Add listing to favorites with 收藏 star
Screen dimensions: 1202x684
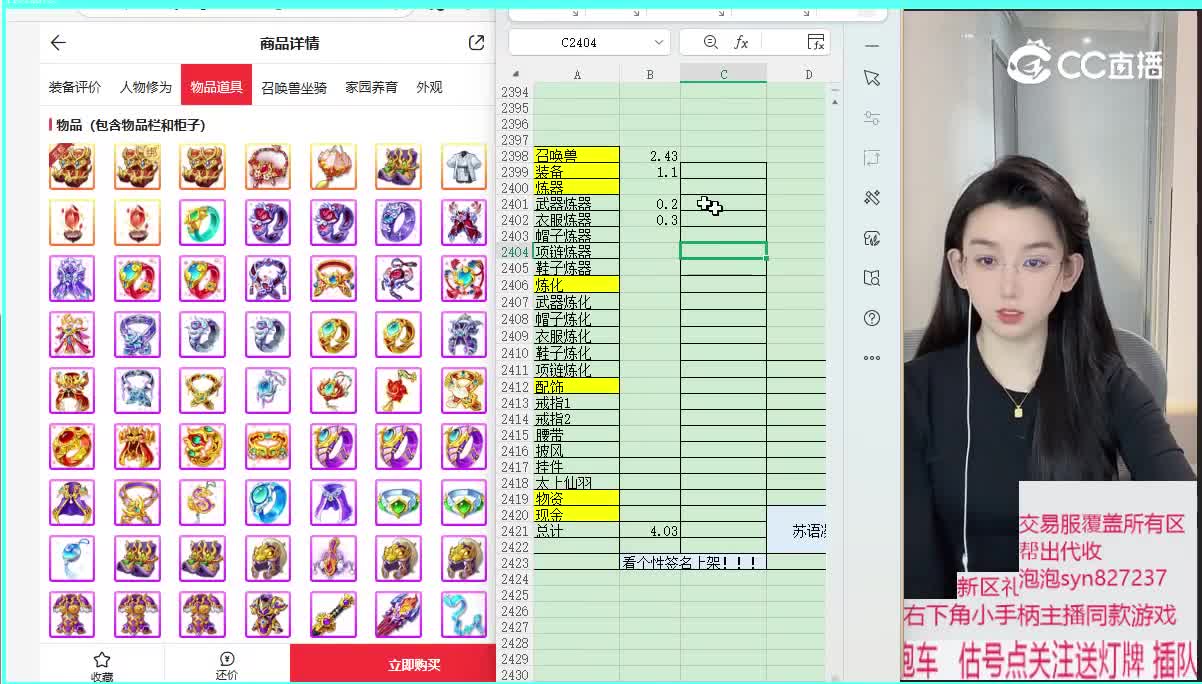click(x=102, y=665)
